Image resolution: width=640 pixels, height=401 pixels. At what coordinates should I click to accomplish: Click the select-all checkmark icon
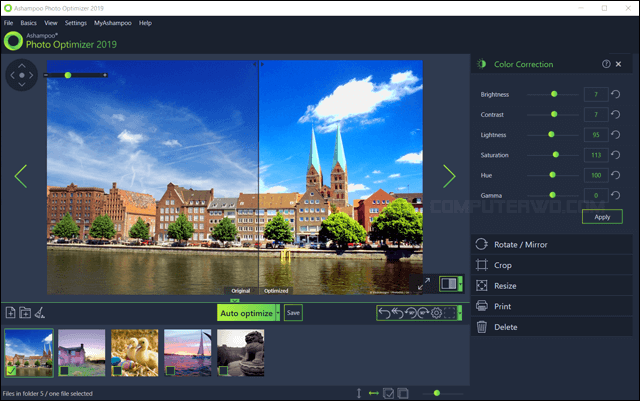point(389,393)
